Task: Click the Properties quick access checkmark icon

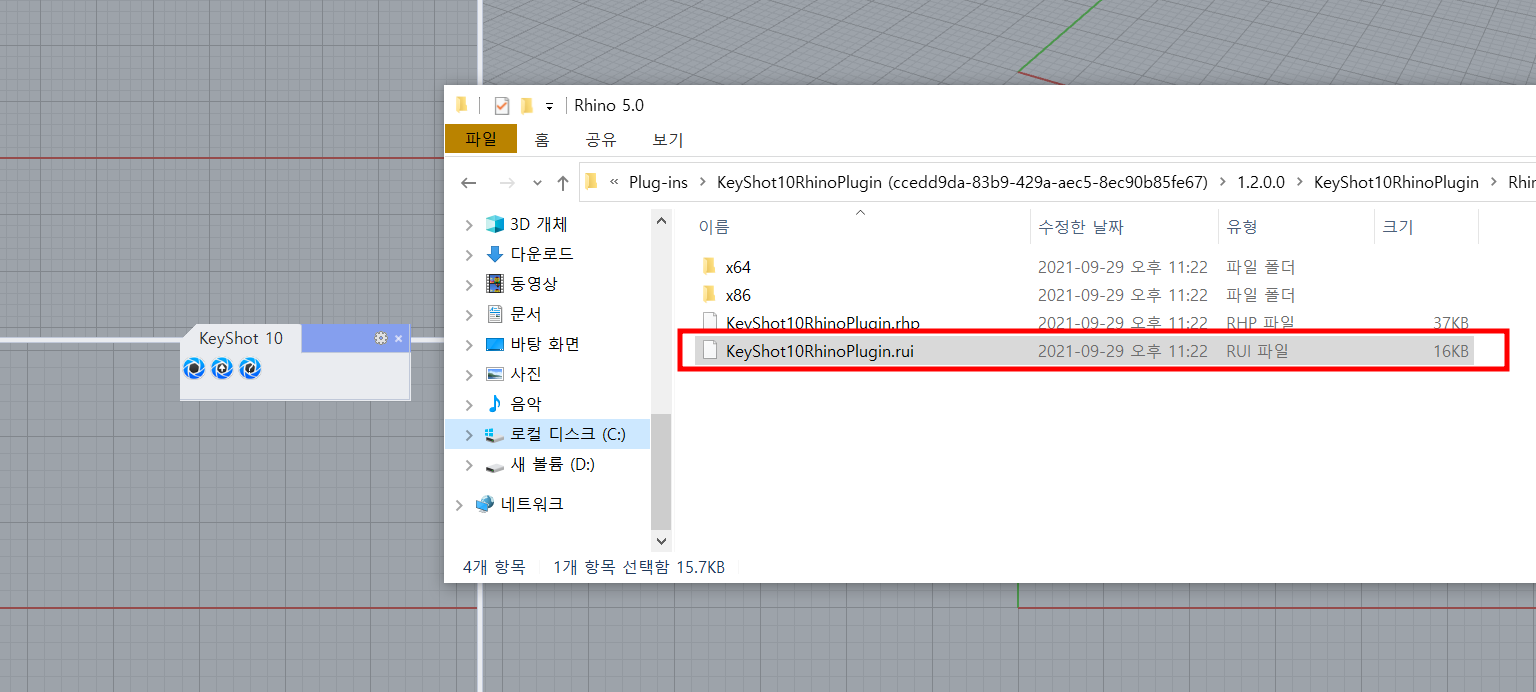Action: [502, 105]
